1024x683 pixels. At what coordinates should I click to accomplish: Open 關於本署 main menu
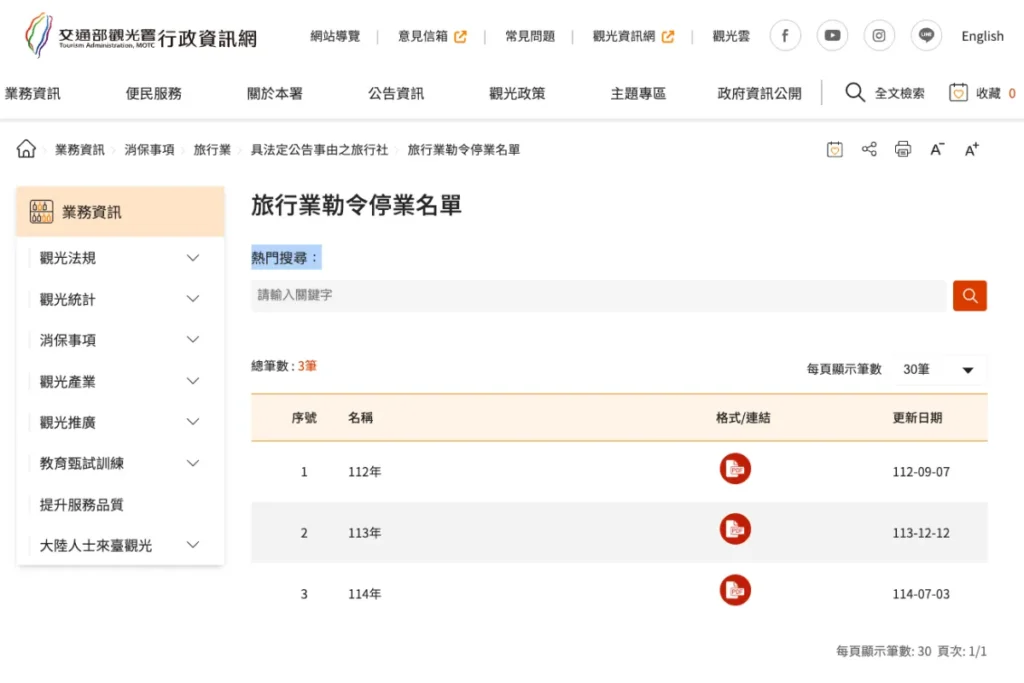coord(274,93)
